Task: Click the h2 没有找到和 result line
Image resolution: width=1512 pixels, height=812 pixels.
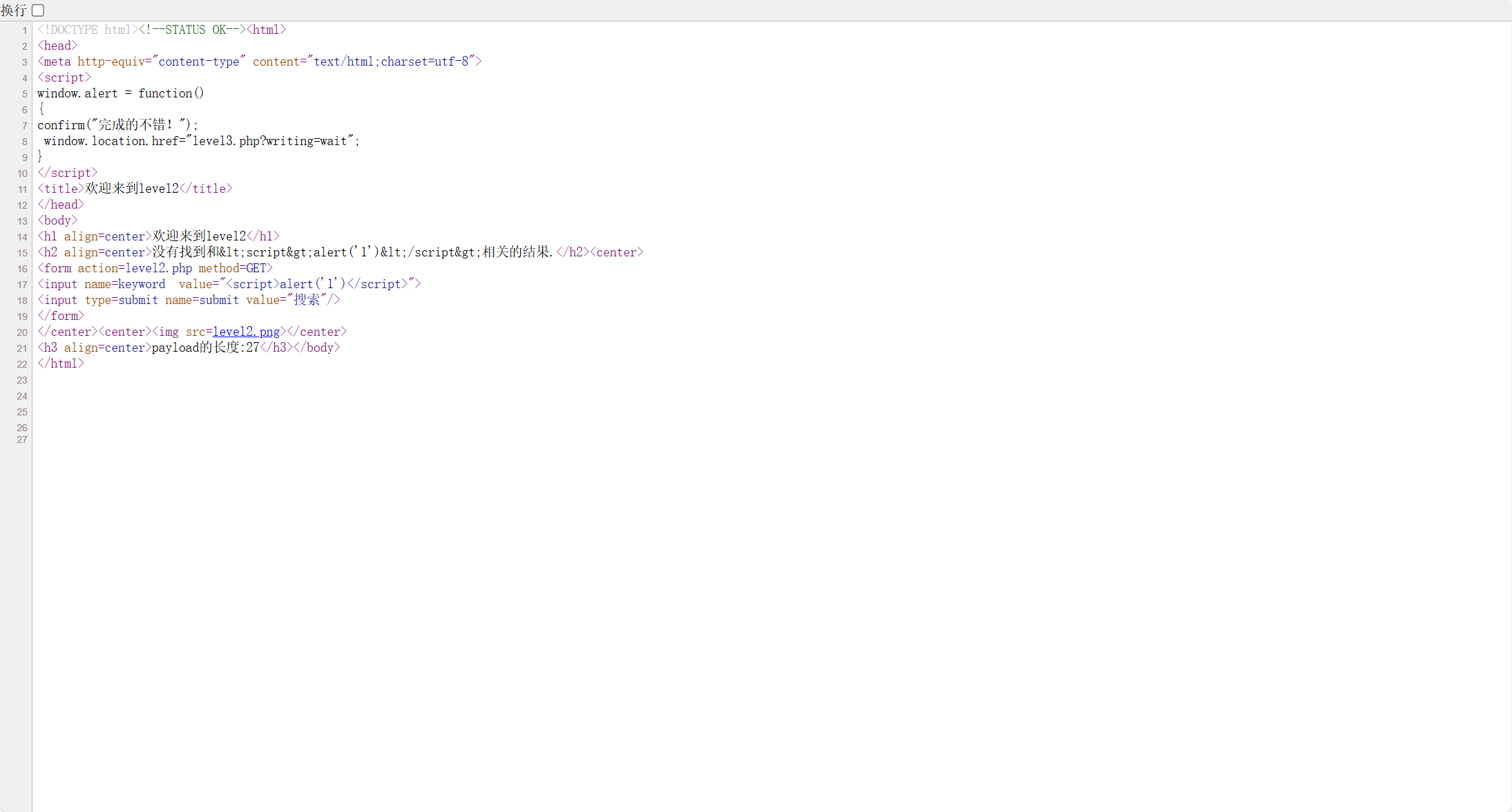Action: (340, 252)
